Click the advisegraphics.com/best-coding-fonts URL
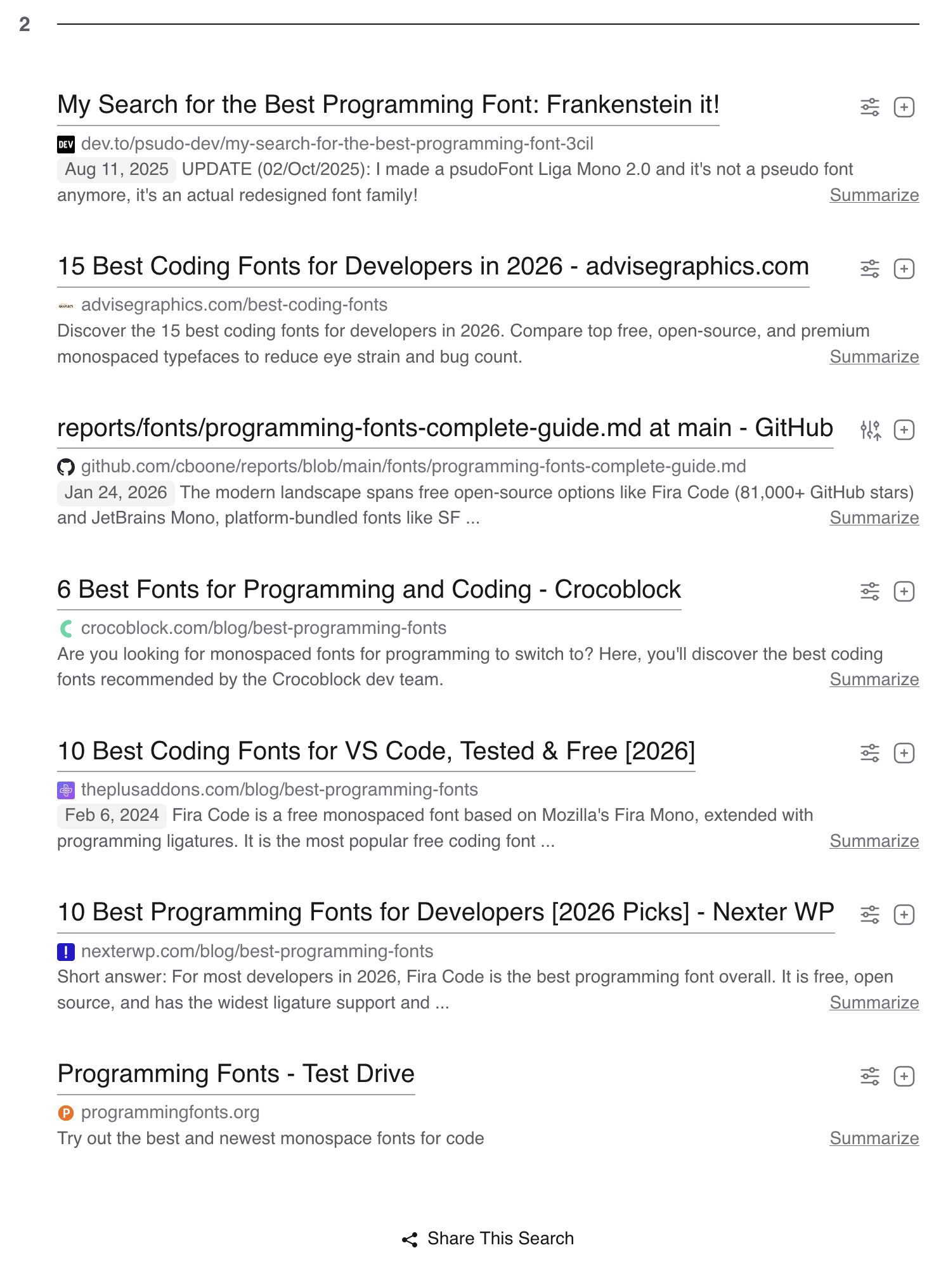Screen dimensions: 941x1288 tap(234, 305)
